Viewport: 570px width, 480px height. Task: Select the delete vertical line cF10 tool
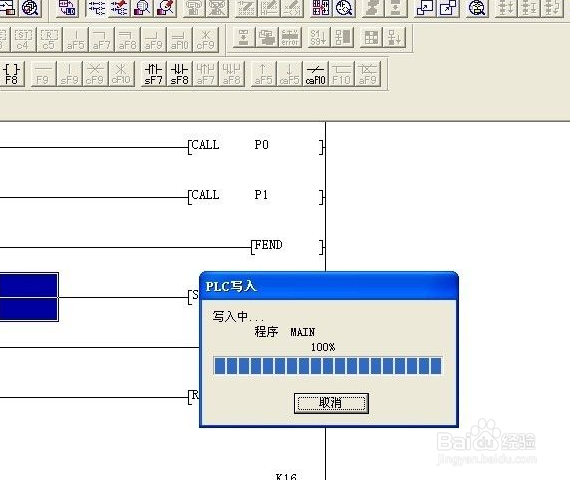pos(121,74)
